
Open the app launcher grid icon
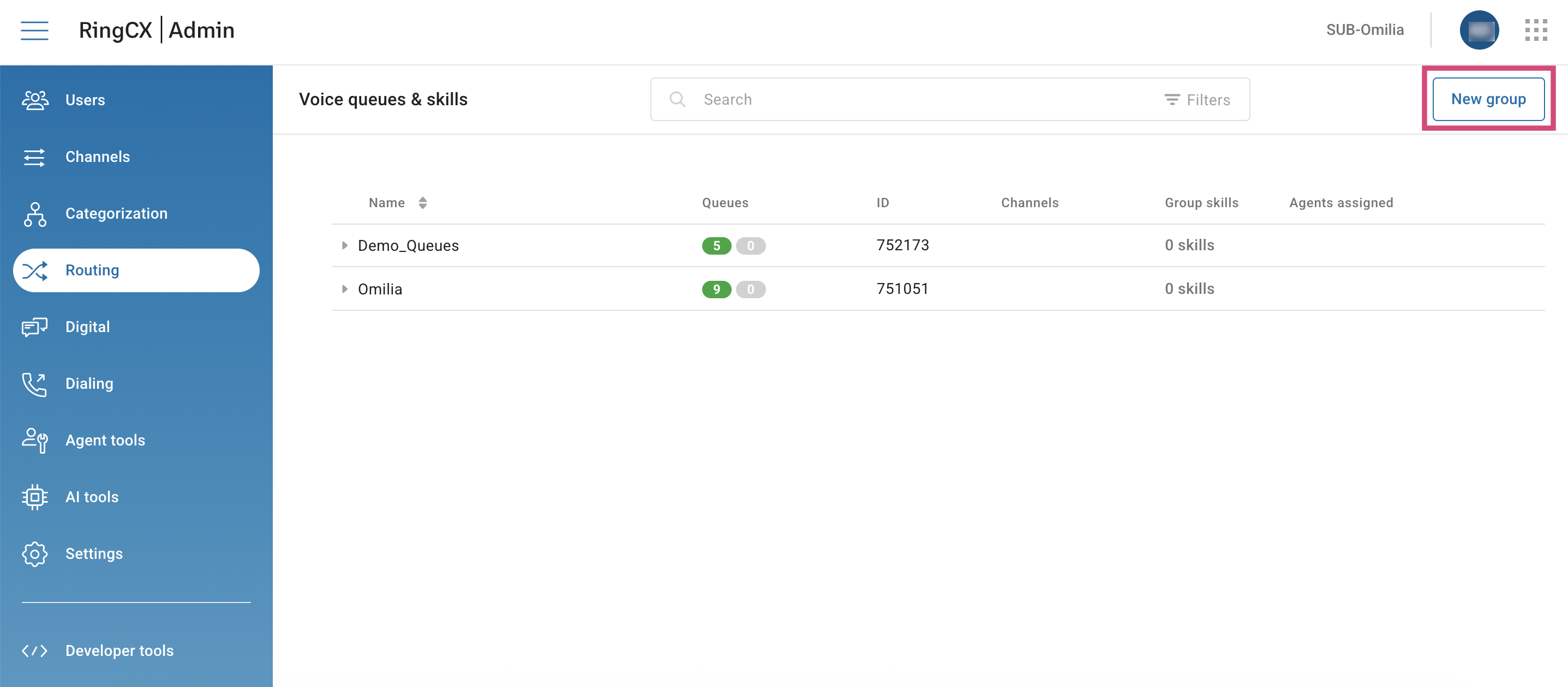point(1536,30)
